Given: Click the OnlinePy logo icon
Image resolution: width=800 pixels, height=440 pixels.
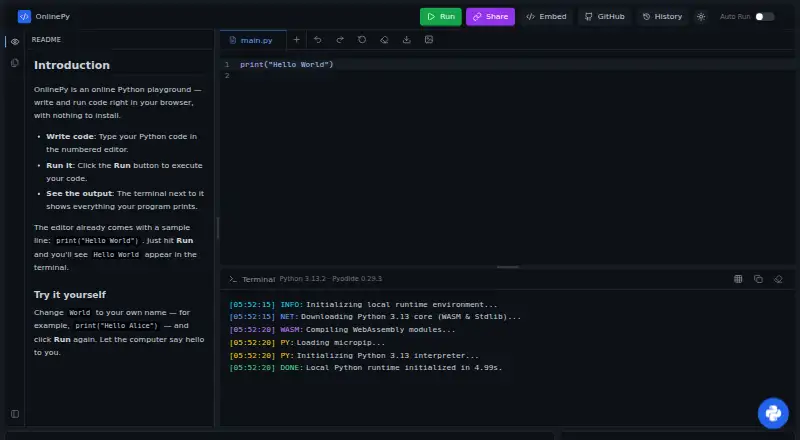Looking at the screenshot, I should tap(24, 16).
